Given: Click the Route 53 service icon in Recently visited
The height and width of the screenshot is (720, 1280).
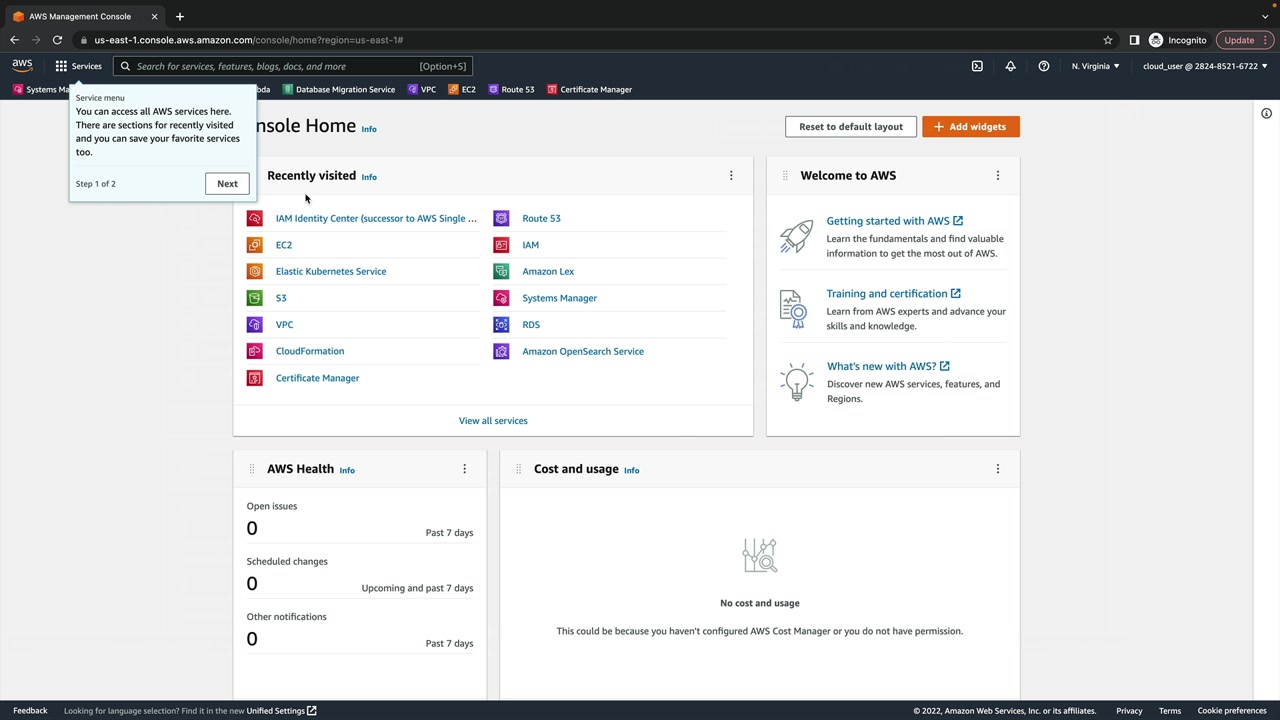Looking at the screenshot, I should point(501,218).
